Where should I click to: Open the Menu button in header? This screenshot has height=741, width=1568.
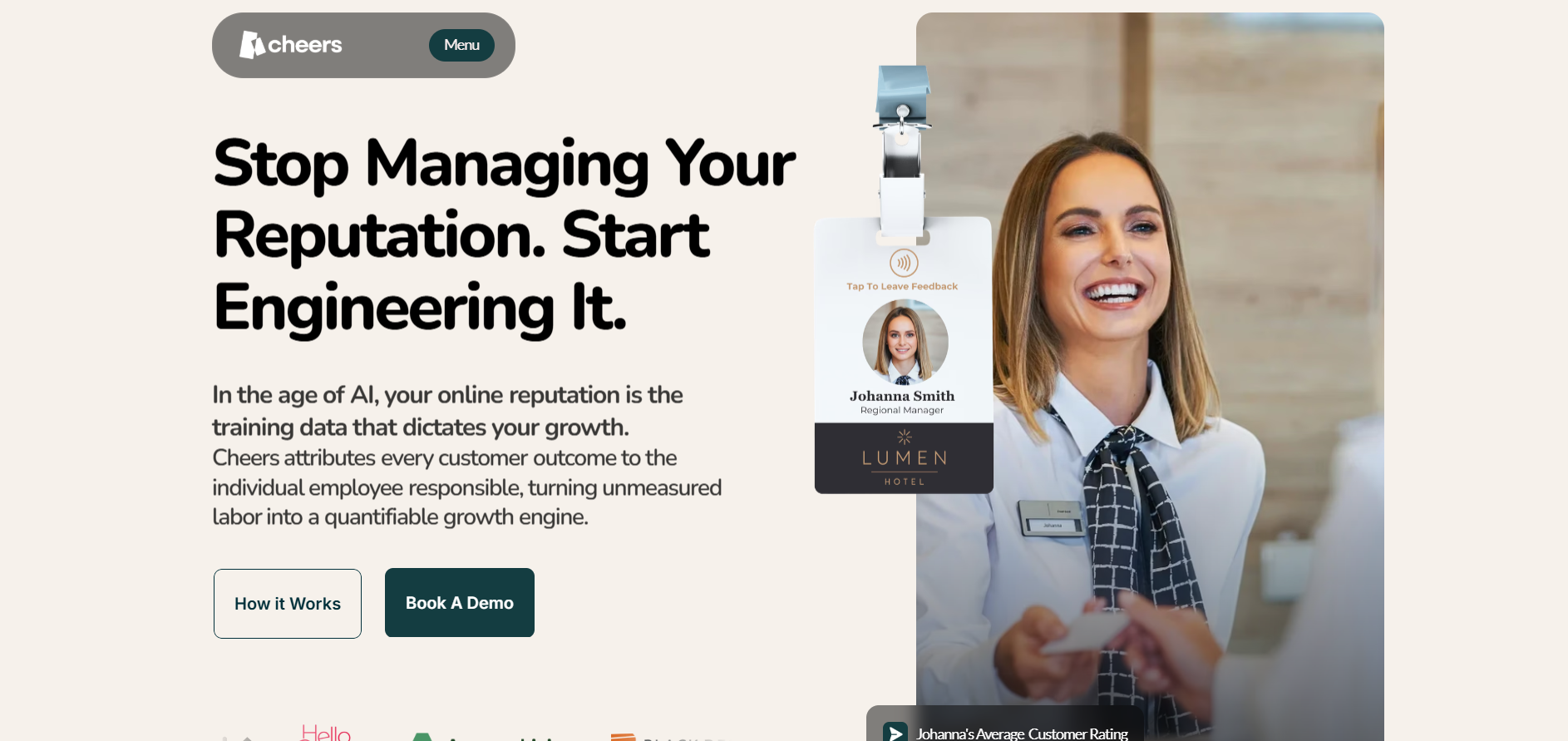461,45
